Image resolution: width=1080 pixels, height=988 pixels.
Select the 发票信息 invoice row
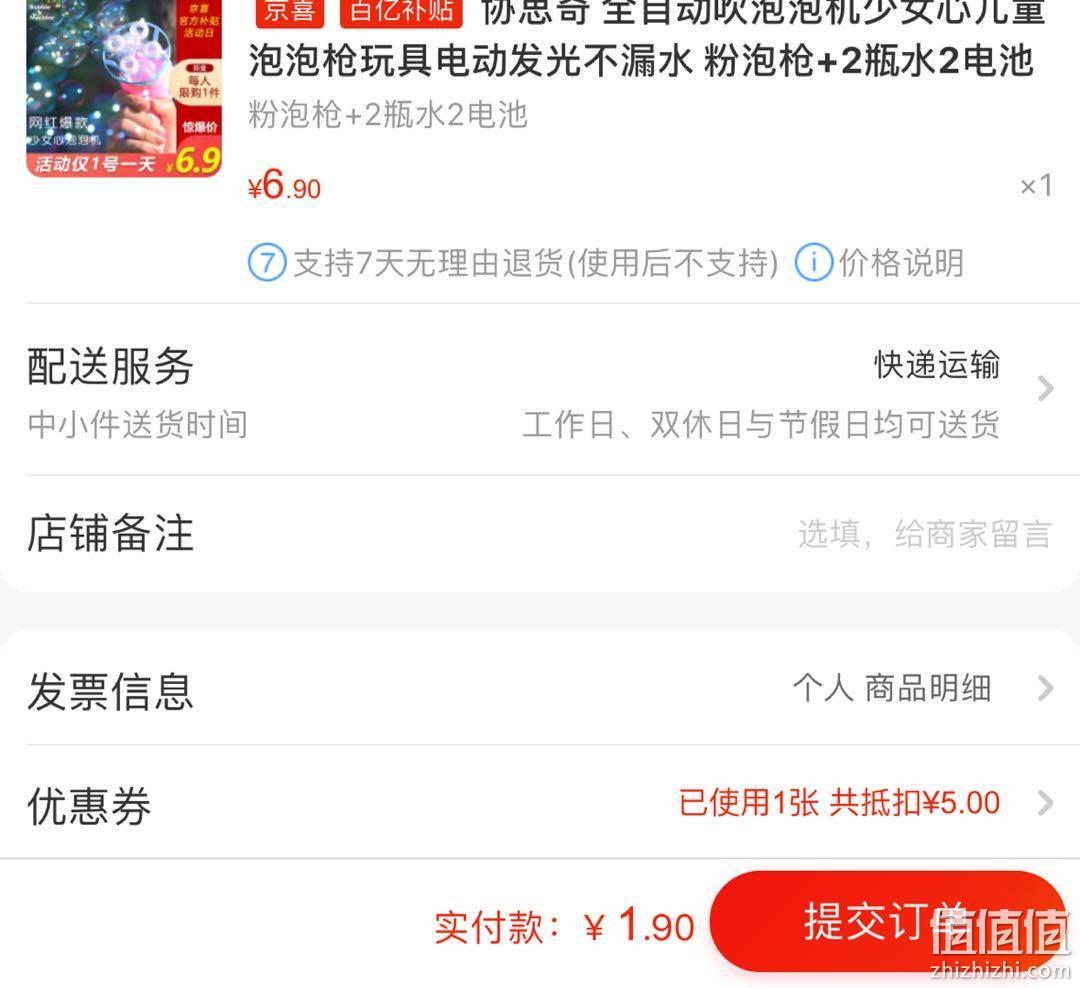pos(540,690)
